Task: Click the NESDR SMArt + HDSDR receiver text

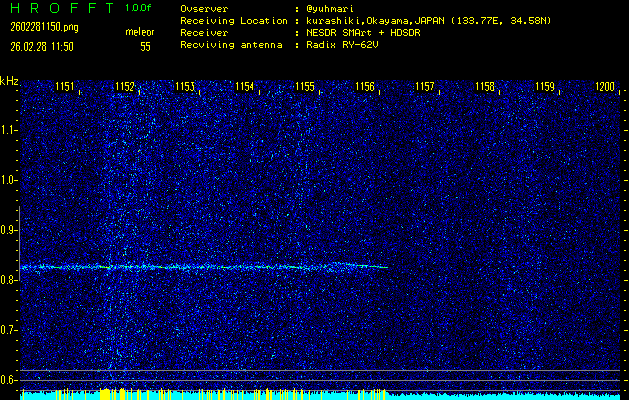Action: click(x=371, y=32)
